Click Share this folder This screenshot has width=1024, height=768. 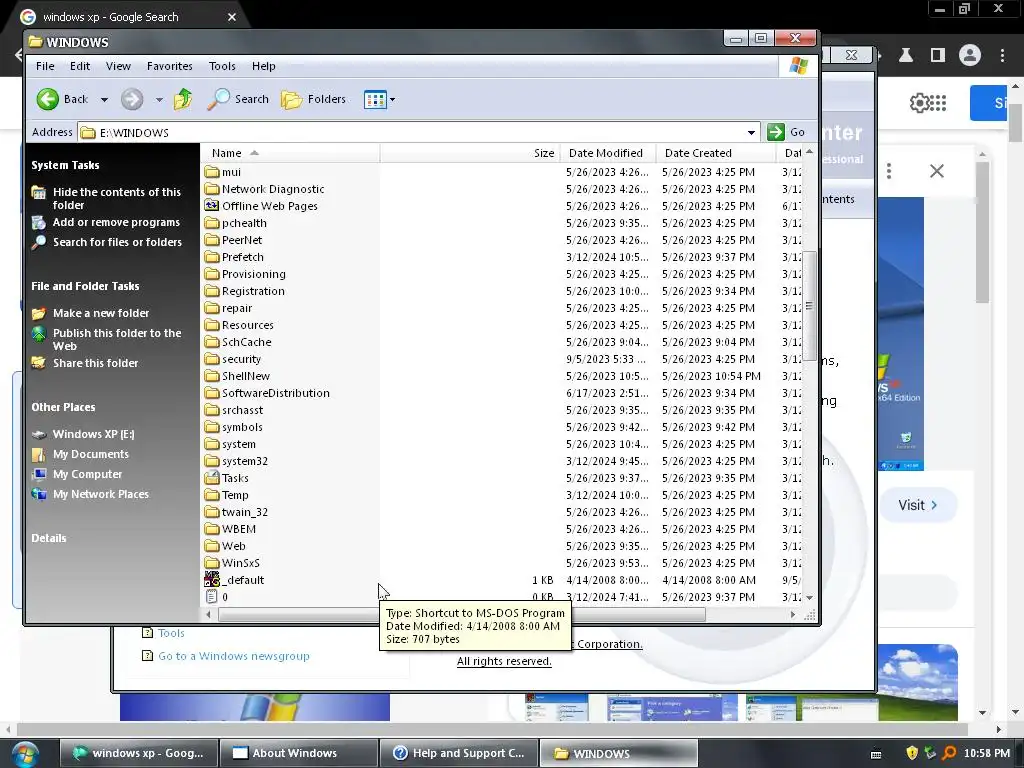(x=95, y=362)
